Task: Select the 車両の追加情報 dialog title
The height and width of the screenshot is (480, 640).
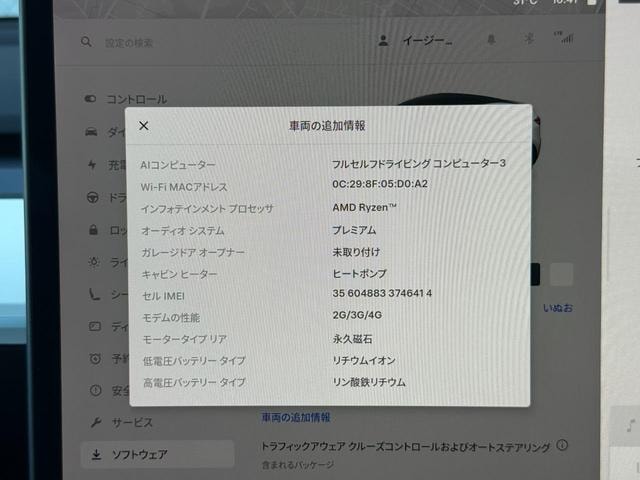Action: [327, 126]
